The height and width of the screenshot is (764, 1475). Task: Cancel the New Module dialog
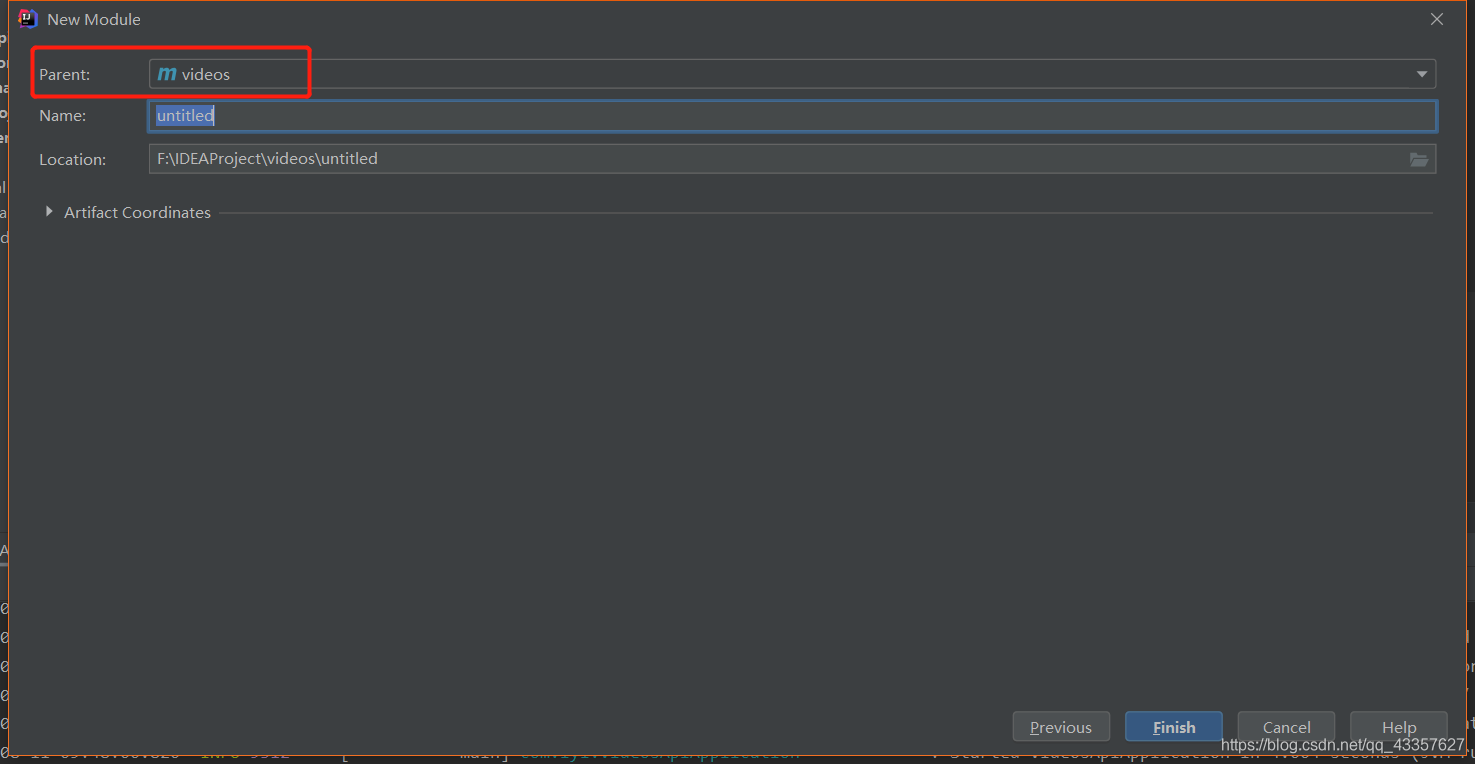click(1286, 727)
